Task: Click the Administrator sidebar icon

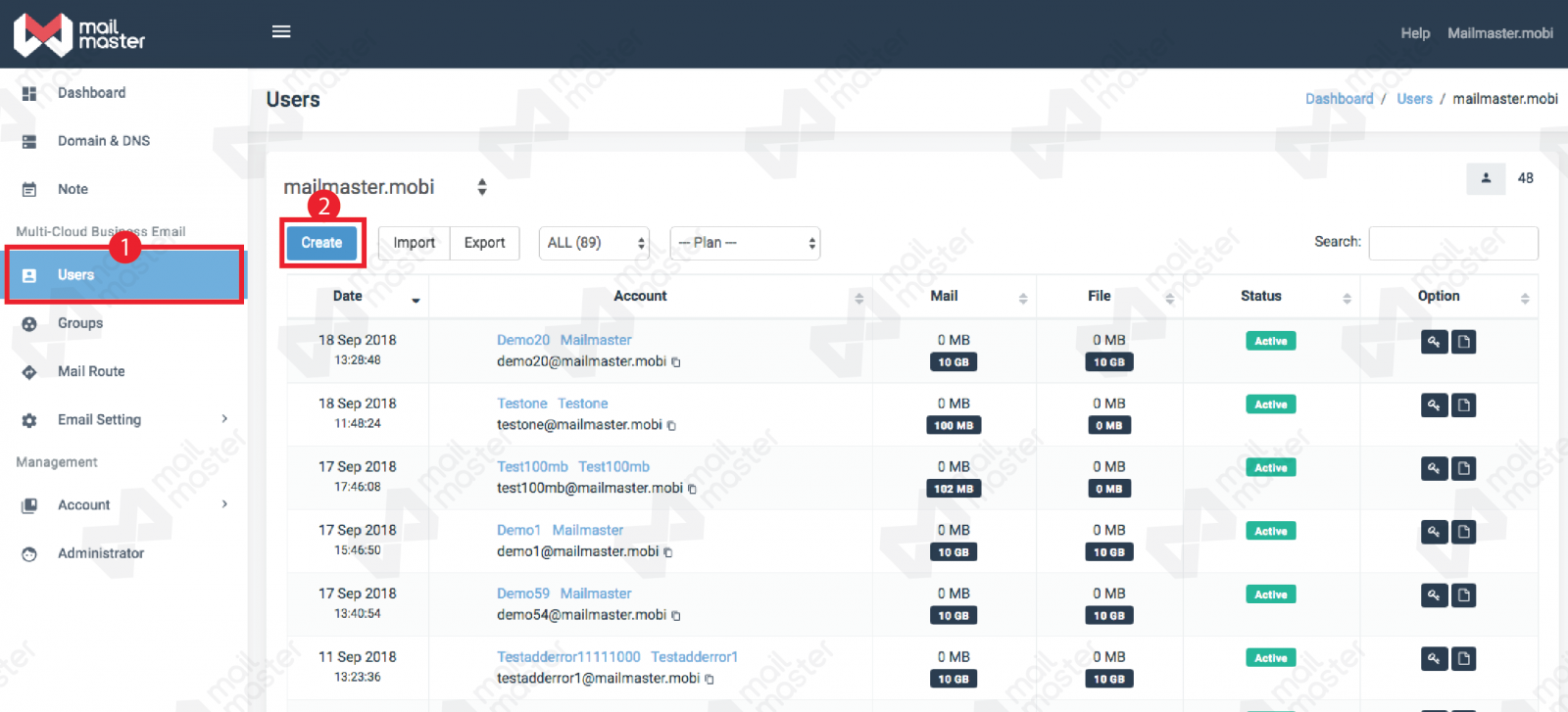Action: (29, 553)
